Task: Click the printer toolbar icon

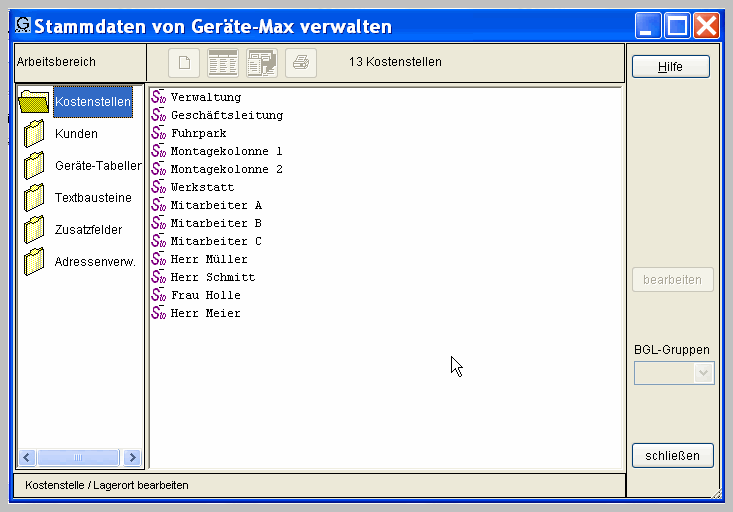Action: click(x=301, y=63)
